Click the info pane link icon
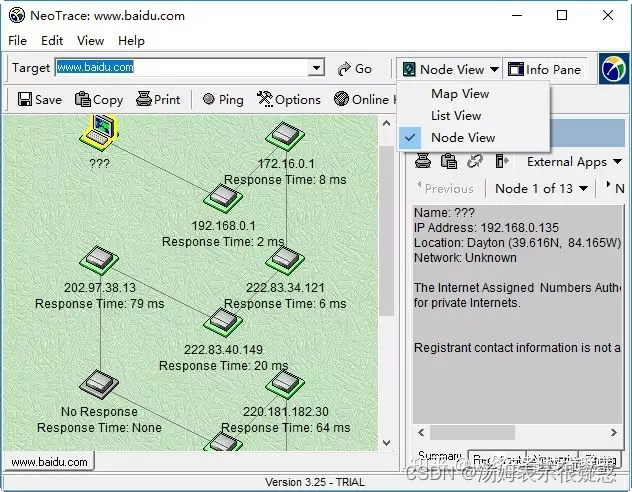Screen dimensions: 632x492 tap(474, 161)
